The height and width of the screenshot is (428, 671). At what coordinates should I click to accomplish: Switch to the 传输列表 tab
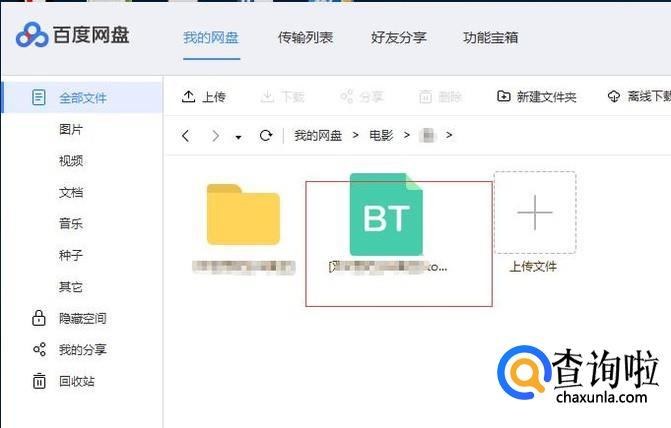click(305, 38)
